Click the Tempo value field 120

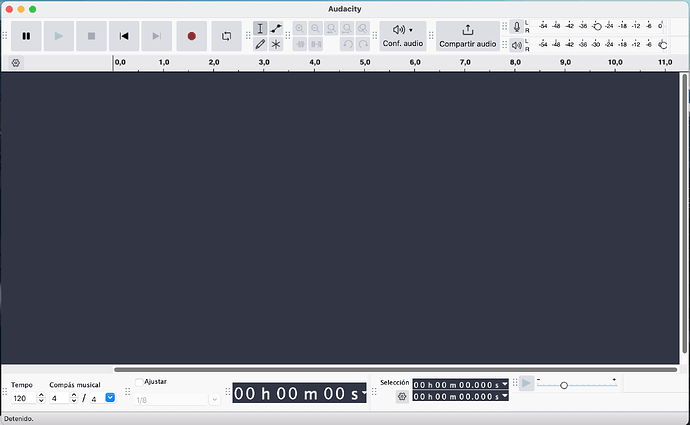click(23, 398)
